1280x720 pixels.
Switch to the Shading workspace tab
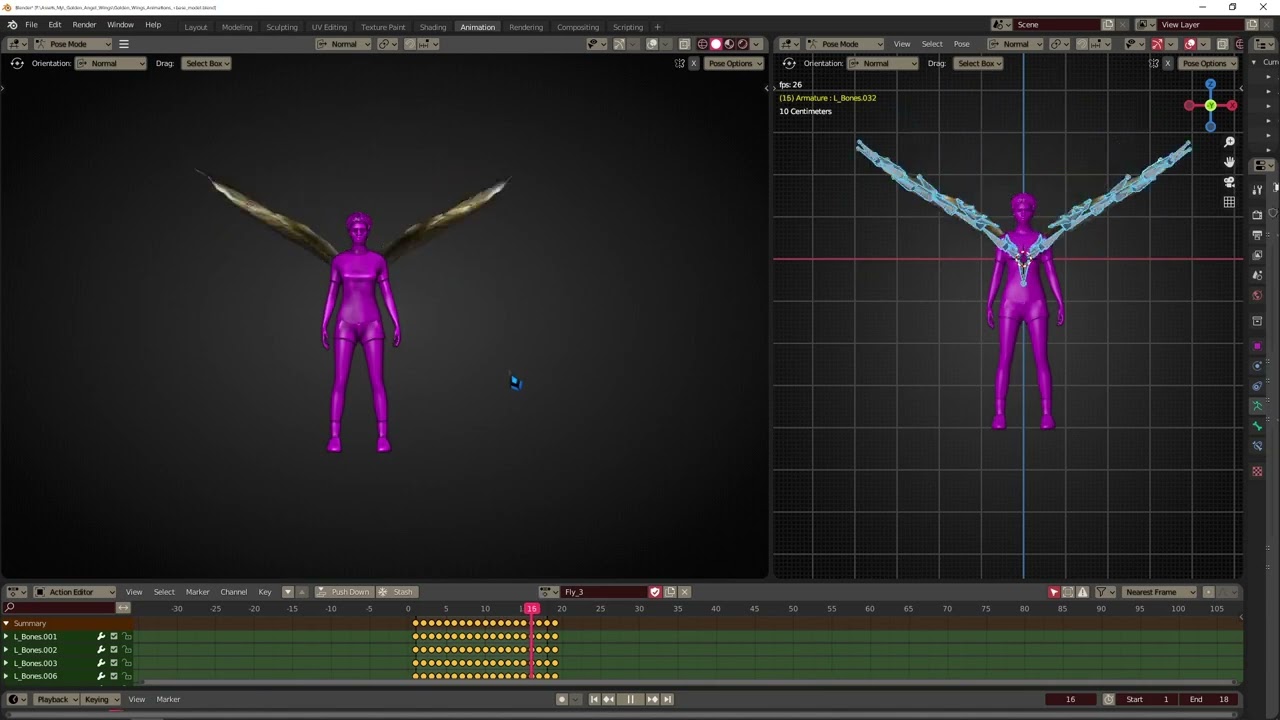433,27
